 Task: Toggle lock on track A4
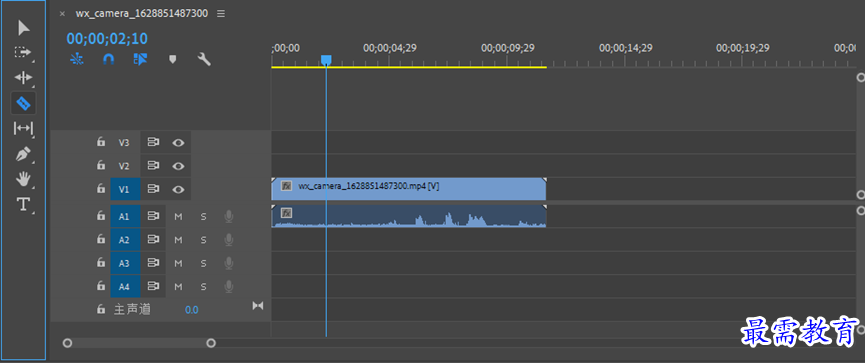coord(101,286)
